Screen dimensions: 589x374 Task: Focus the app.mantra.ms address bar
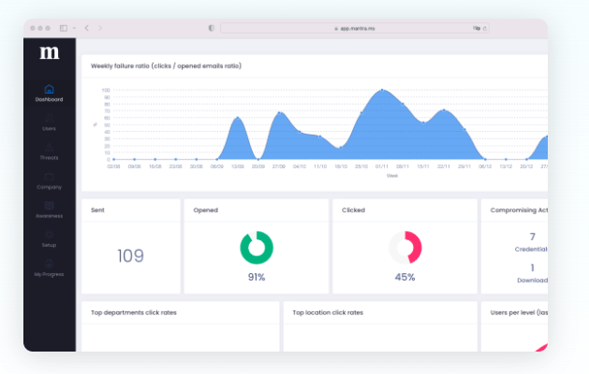tap(355, 28)
